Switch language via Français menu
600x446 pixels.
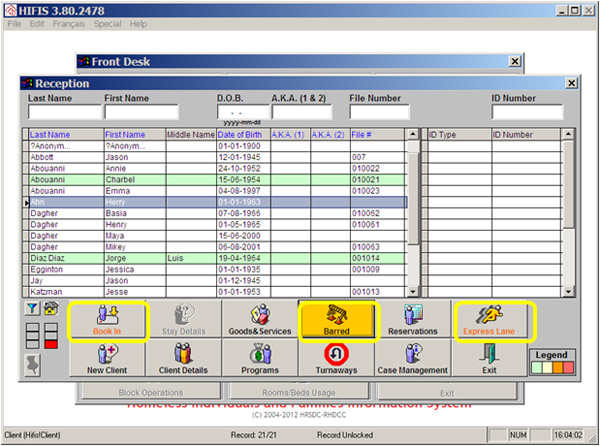pyautogui.click(x=68, y=23)
